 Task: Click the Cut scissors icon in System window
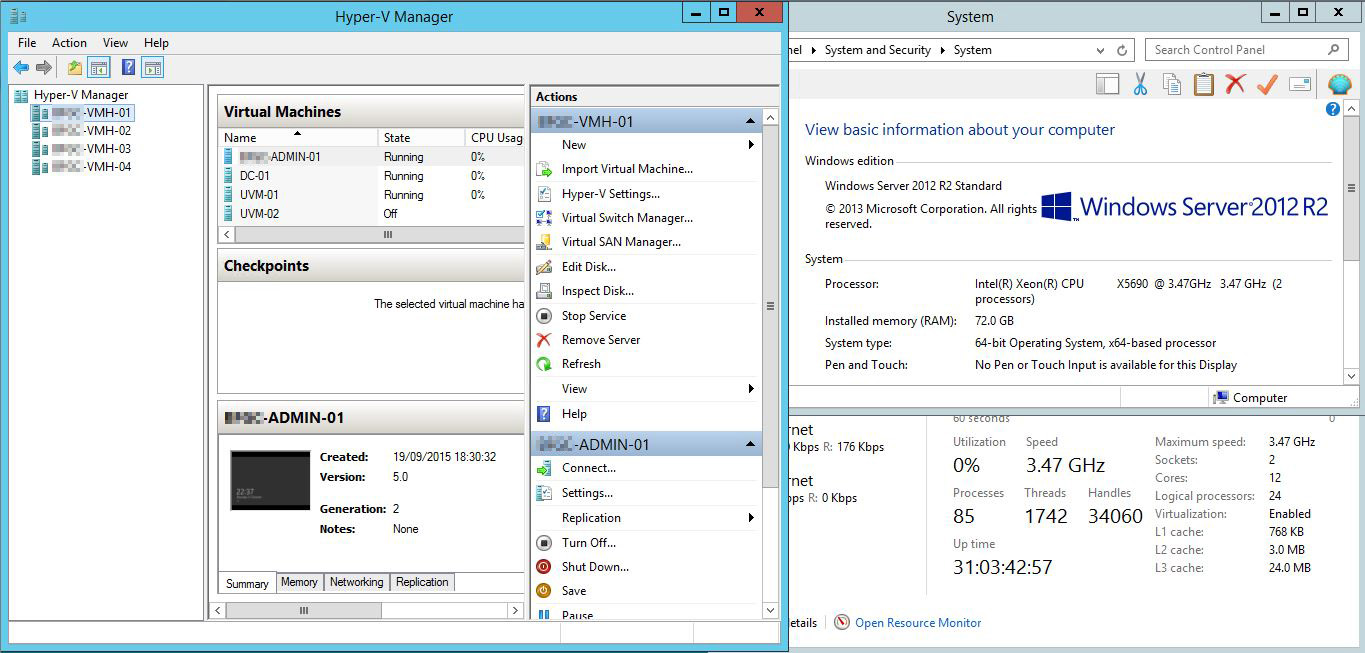coord(1140,85)
